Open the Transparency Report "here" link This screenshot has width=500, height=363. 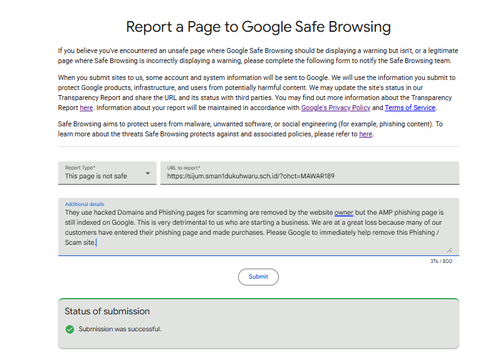pos(86,108)
